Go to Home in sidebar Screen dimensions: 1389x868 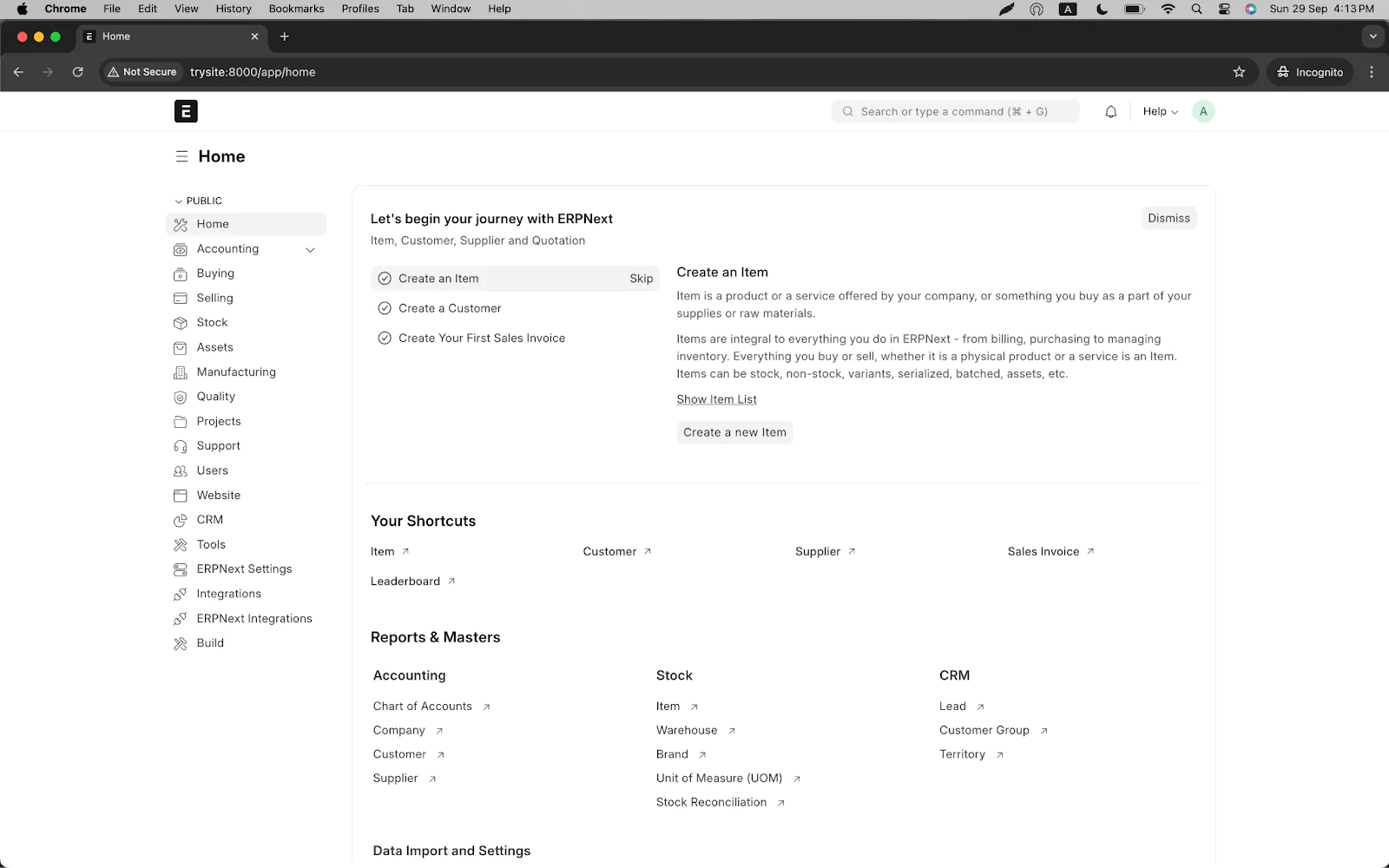click(246, 224)
